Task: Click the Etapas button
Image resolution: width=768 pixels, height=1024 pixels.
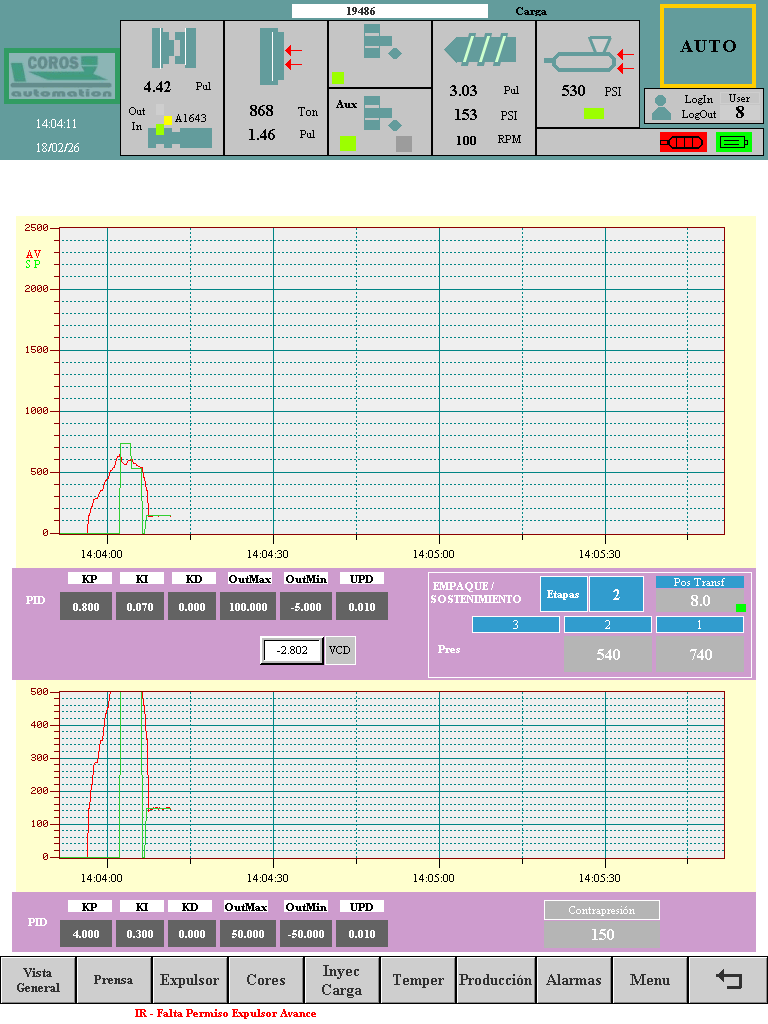Action: (x=563, y=594)
